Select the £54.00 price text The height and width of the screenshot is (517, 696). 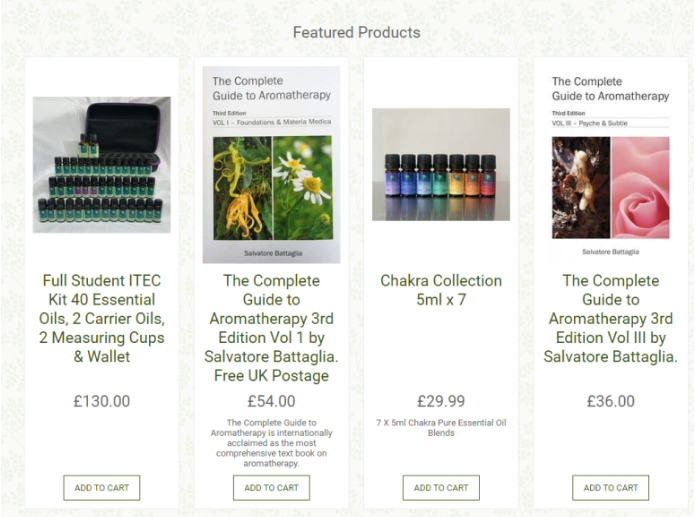click(271, 402)
